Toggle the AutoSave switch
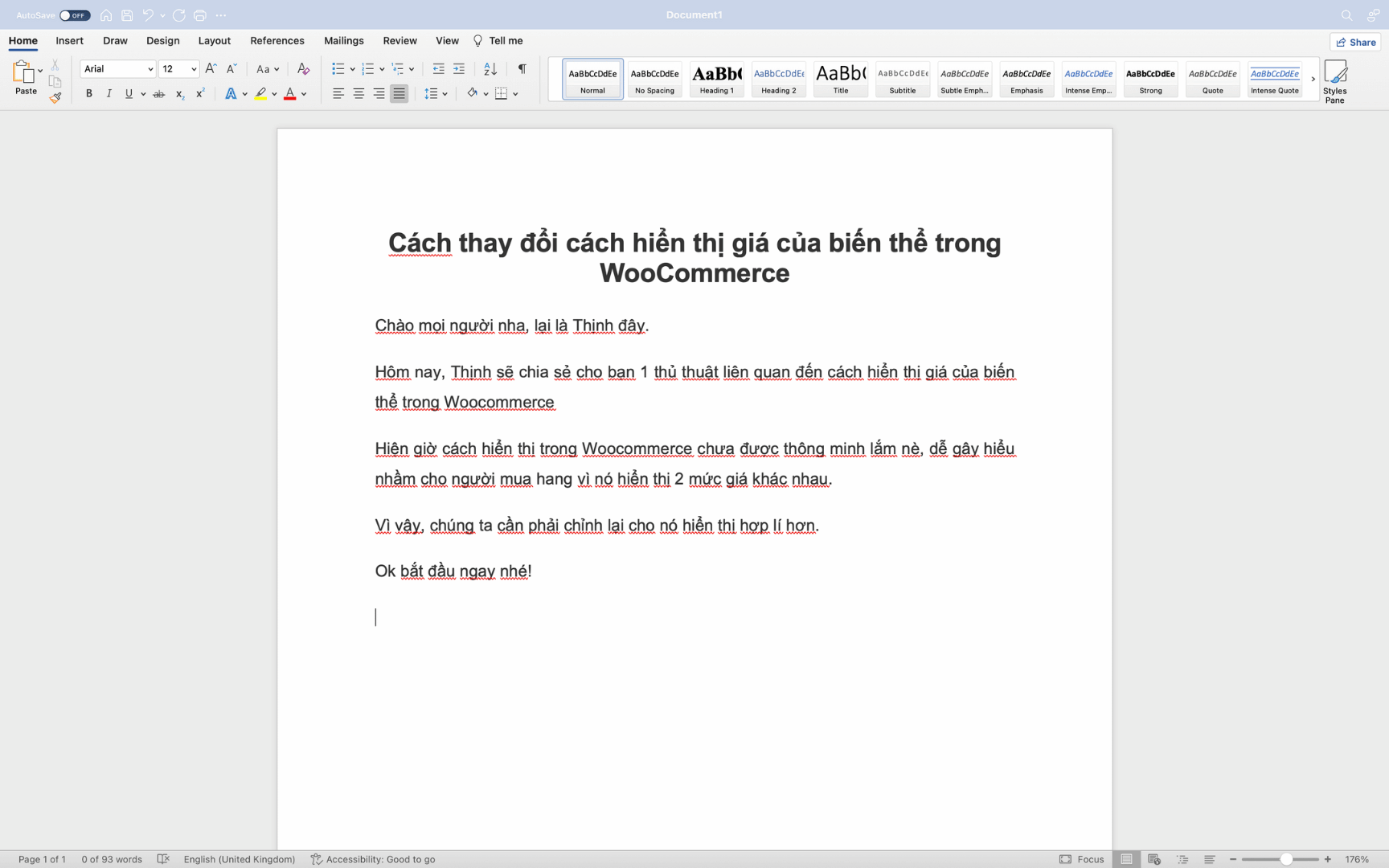This screenshot has height=868, width=1389. pyautogui.click(x=75, y=15)
